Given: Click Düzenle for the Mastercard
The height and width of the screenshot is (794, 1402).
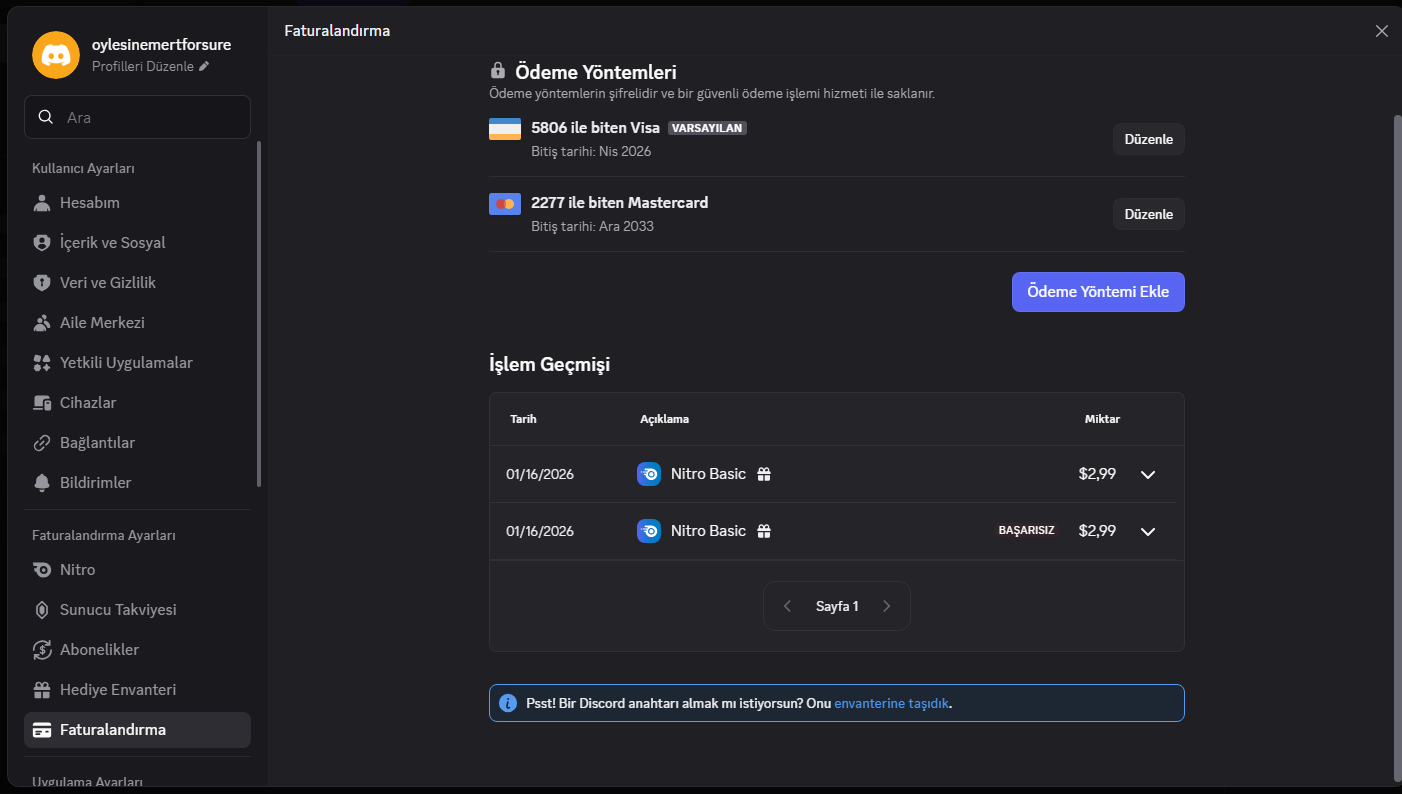Looking at the screenshot, I should coord(1148,214).
